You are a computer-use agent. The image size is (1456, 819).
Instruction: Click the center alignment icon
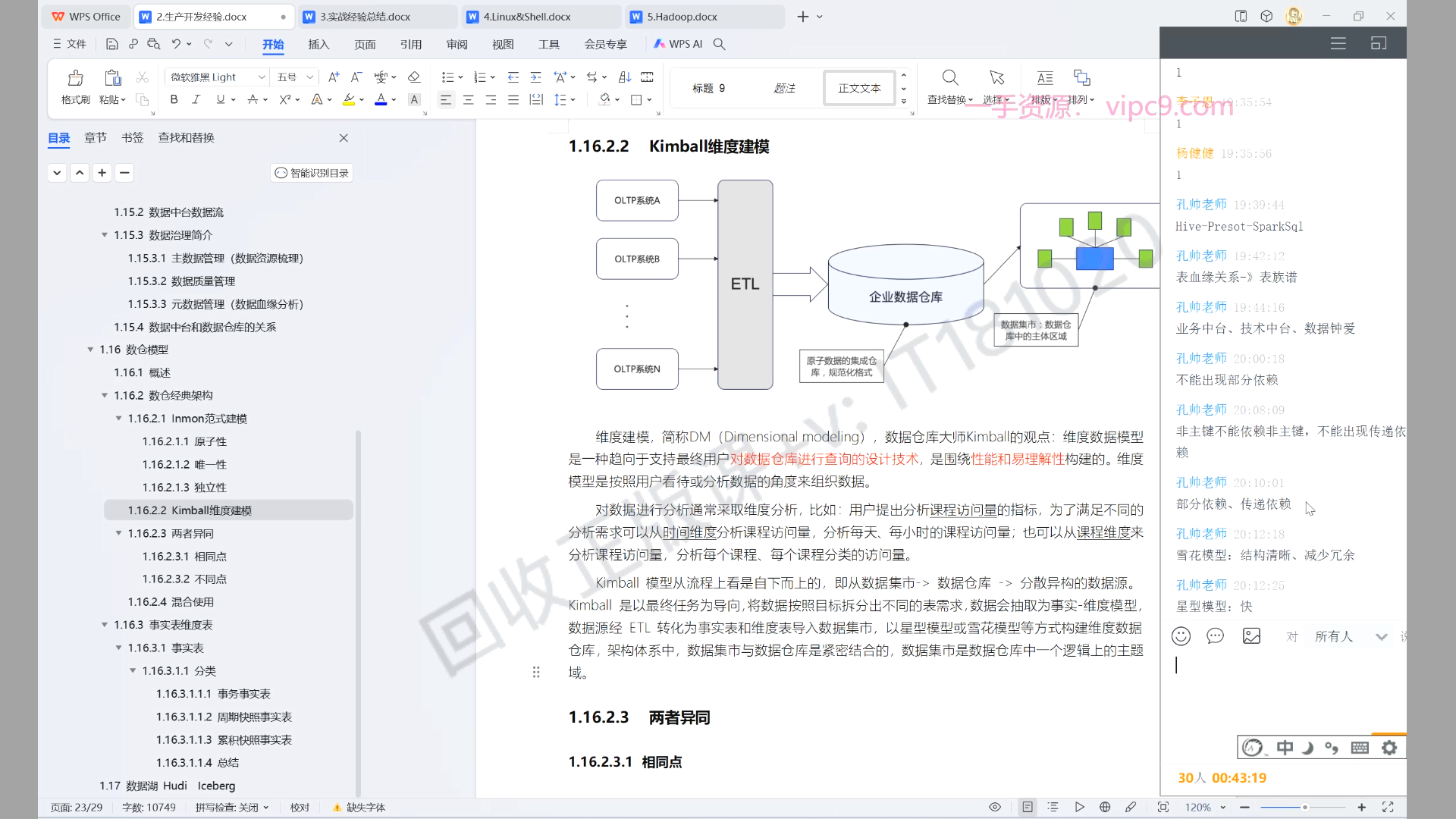(469, 99)
